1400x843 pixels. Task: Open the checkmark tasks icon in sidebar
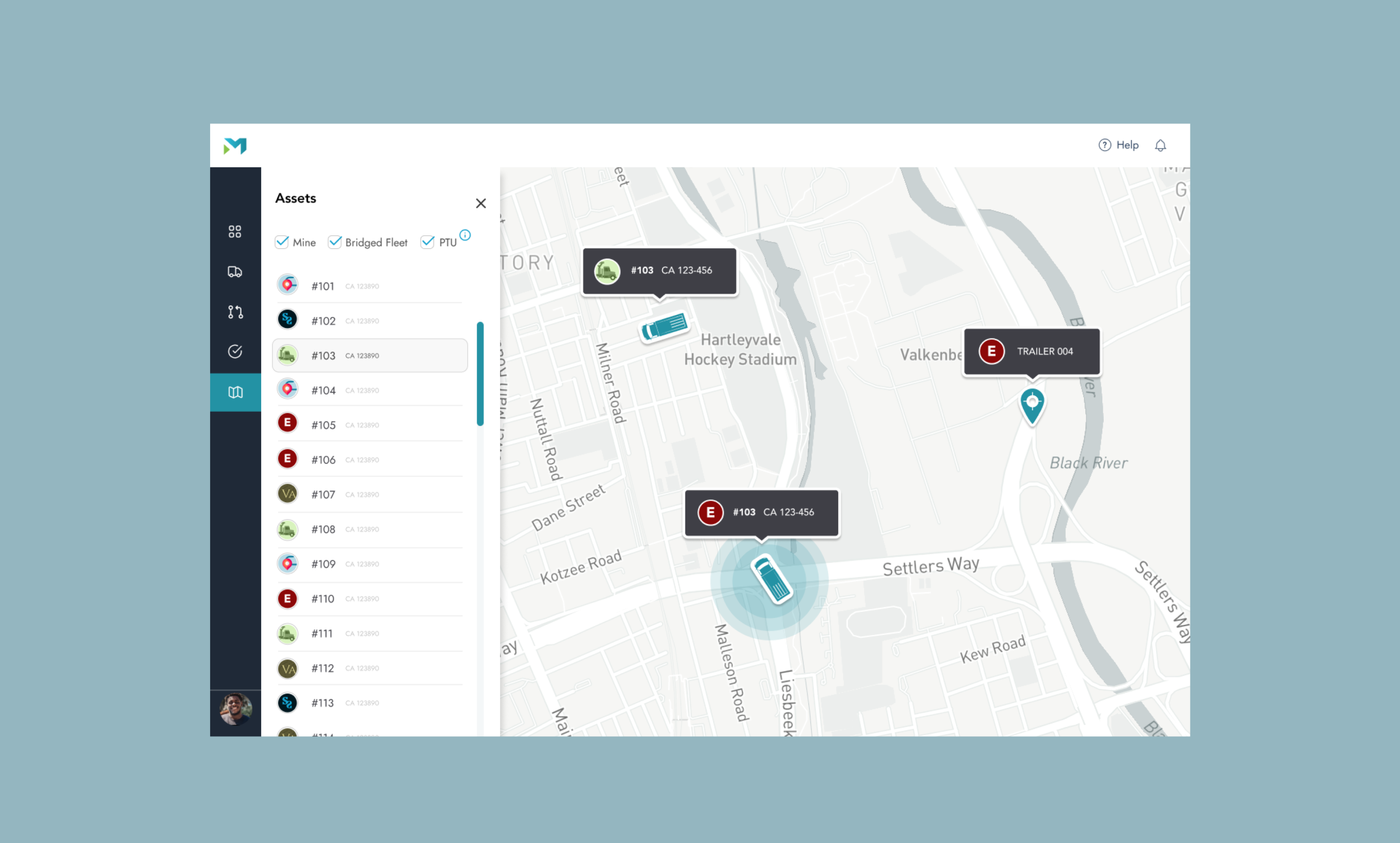tap(234, 352)
